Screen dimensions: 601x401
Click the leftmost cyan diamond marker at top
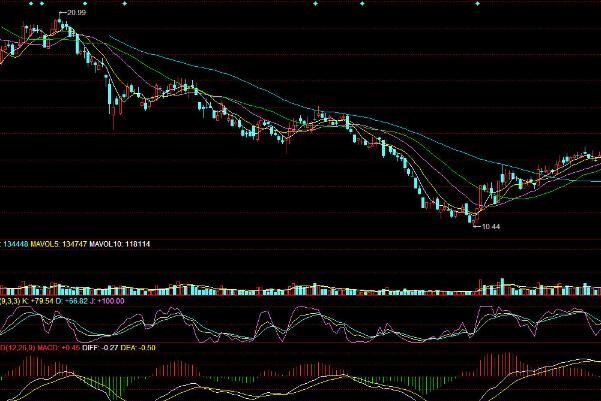click(29, 3)
